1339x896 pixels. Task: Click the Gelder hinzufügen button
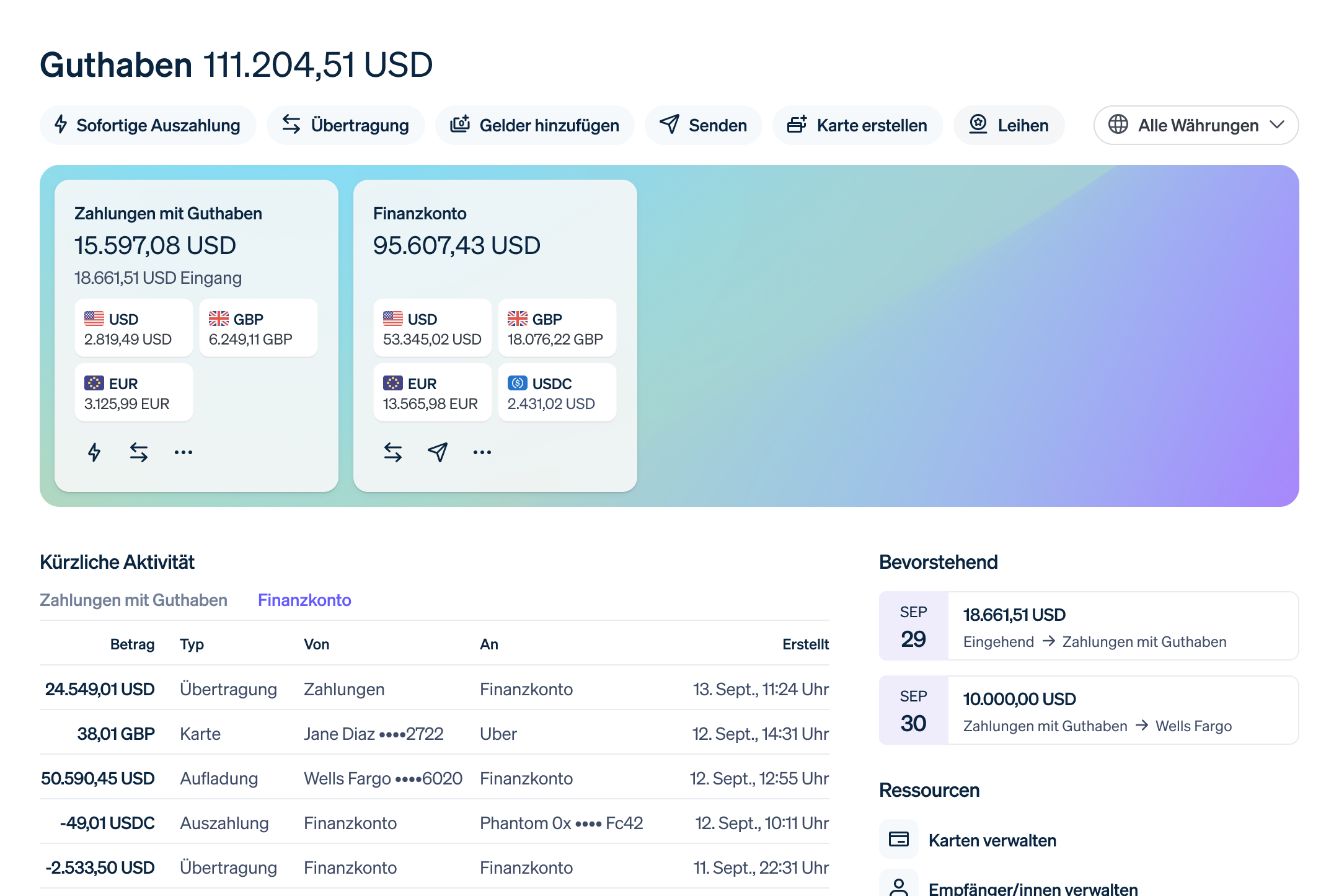click(x=534, y=125)
